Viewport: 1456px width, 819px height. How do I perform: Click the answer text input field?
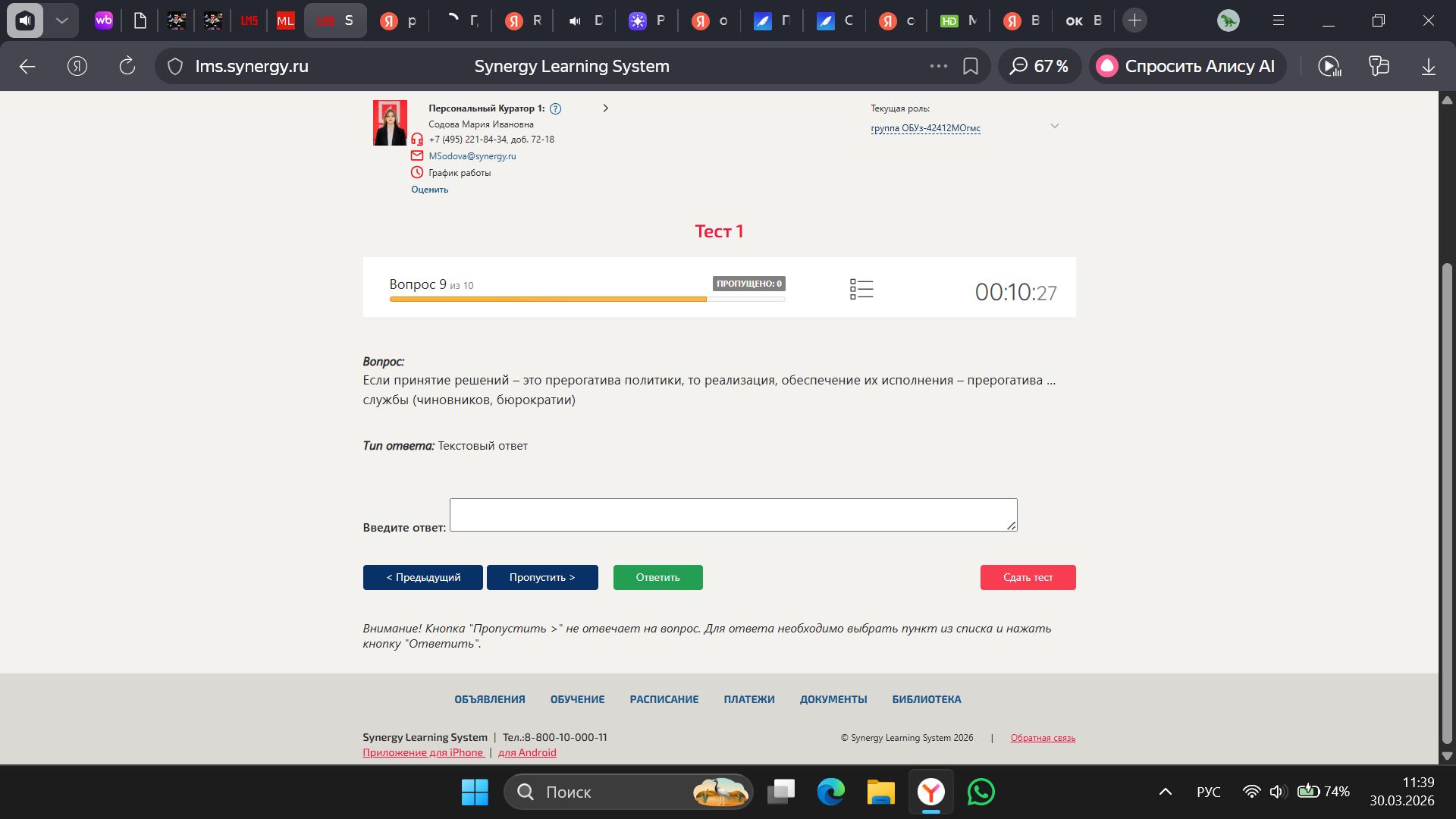coord(733,515)
